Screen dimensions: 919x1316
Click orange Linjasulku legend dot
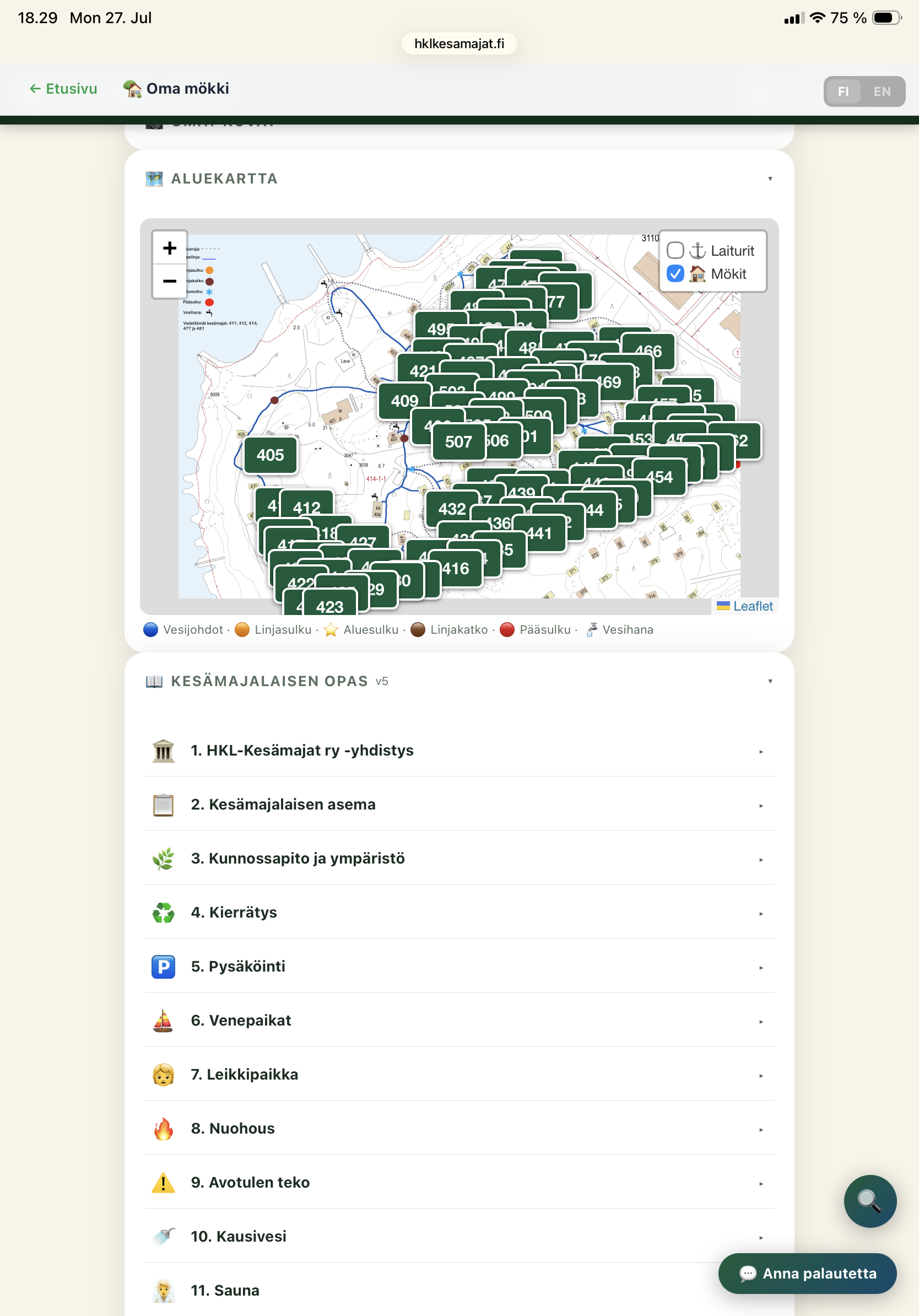tap(242, 630)
